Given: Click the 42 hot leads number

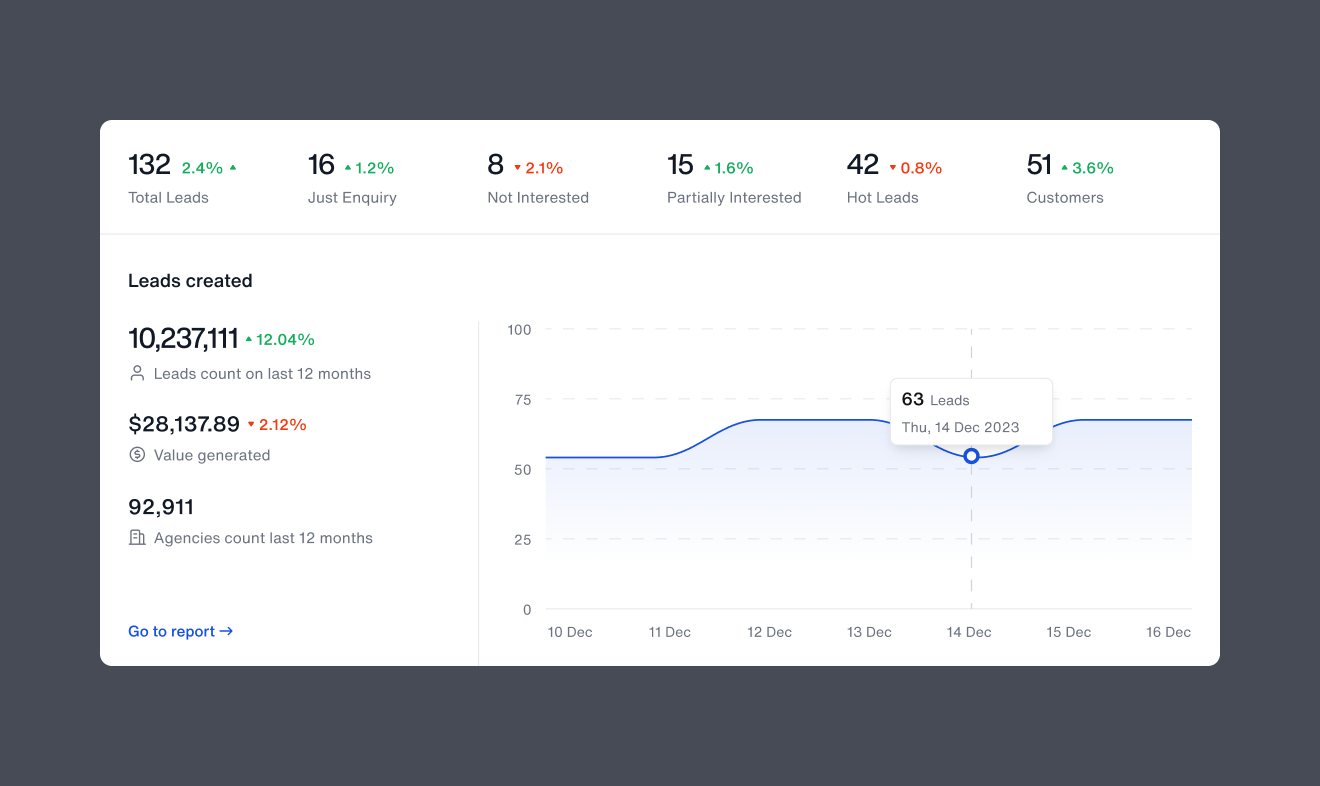Looking at the screenshot, I should pyautogui.click(x=863, y=165).
